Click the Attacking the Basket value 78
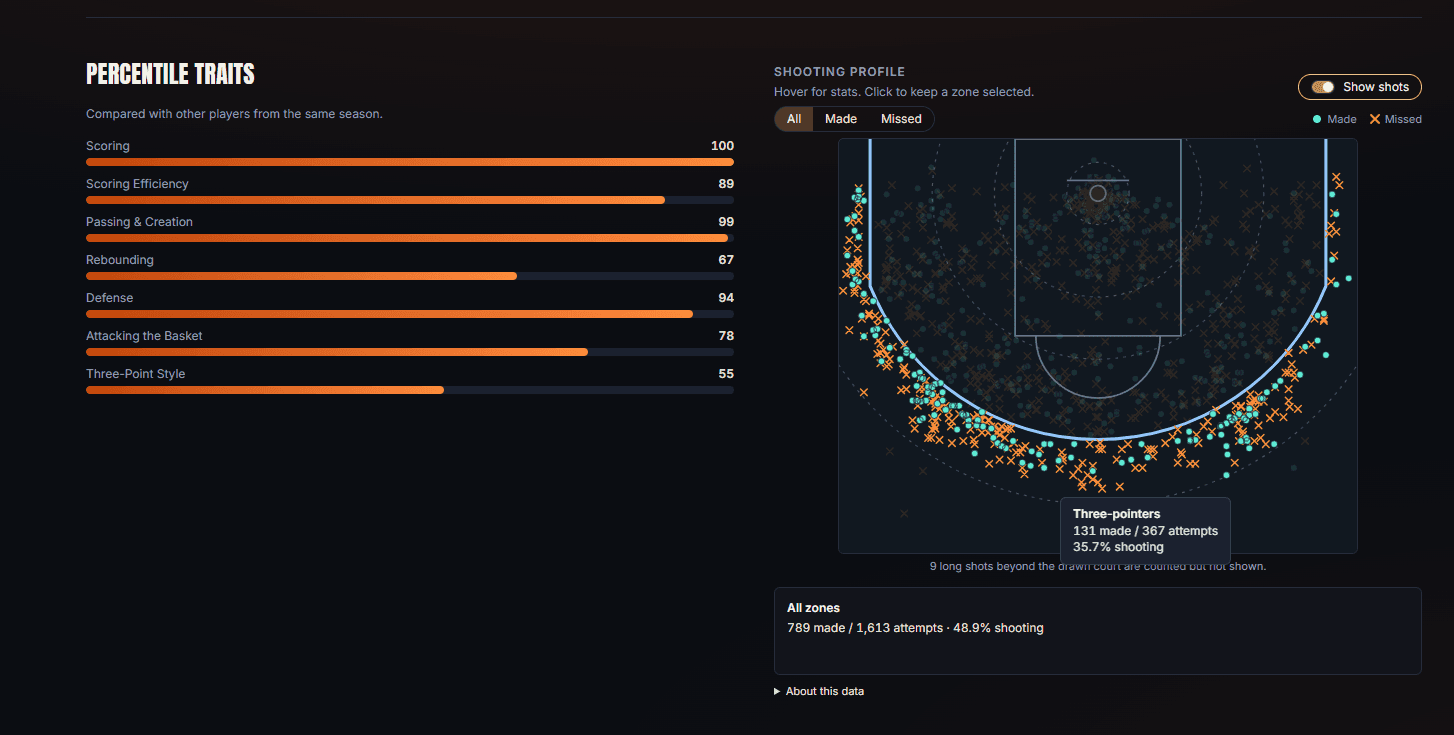Screen dimensions: 1454x735 pos(726,336)
